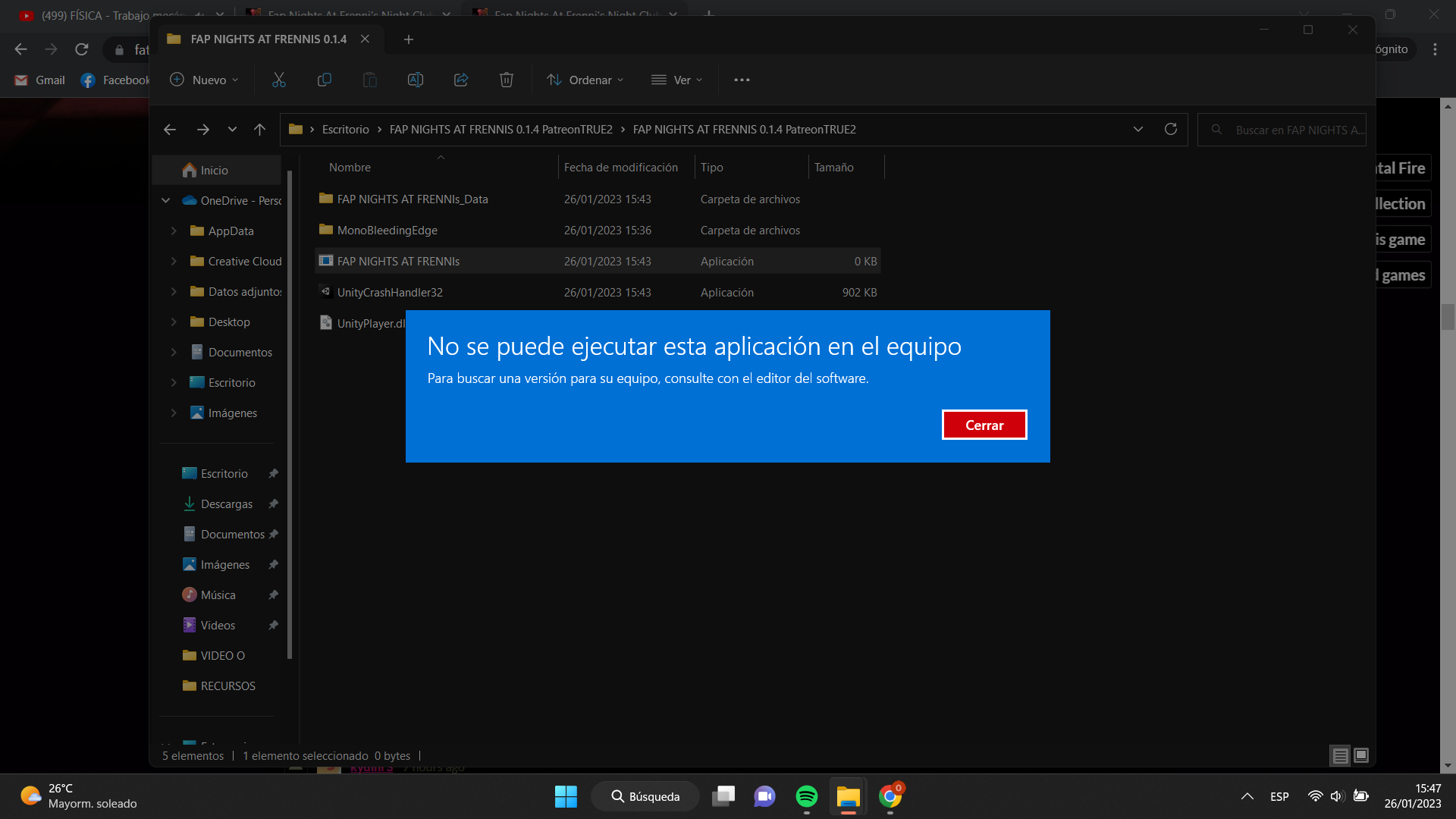1456x819 pixels.
Task: Select FAP NIGHTS AT FRENNIs_Data folder
Action: [x=598, y=199]
